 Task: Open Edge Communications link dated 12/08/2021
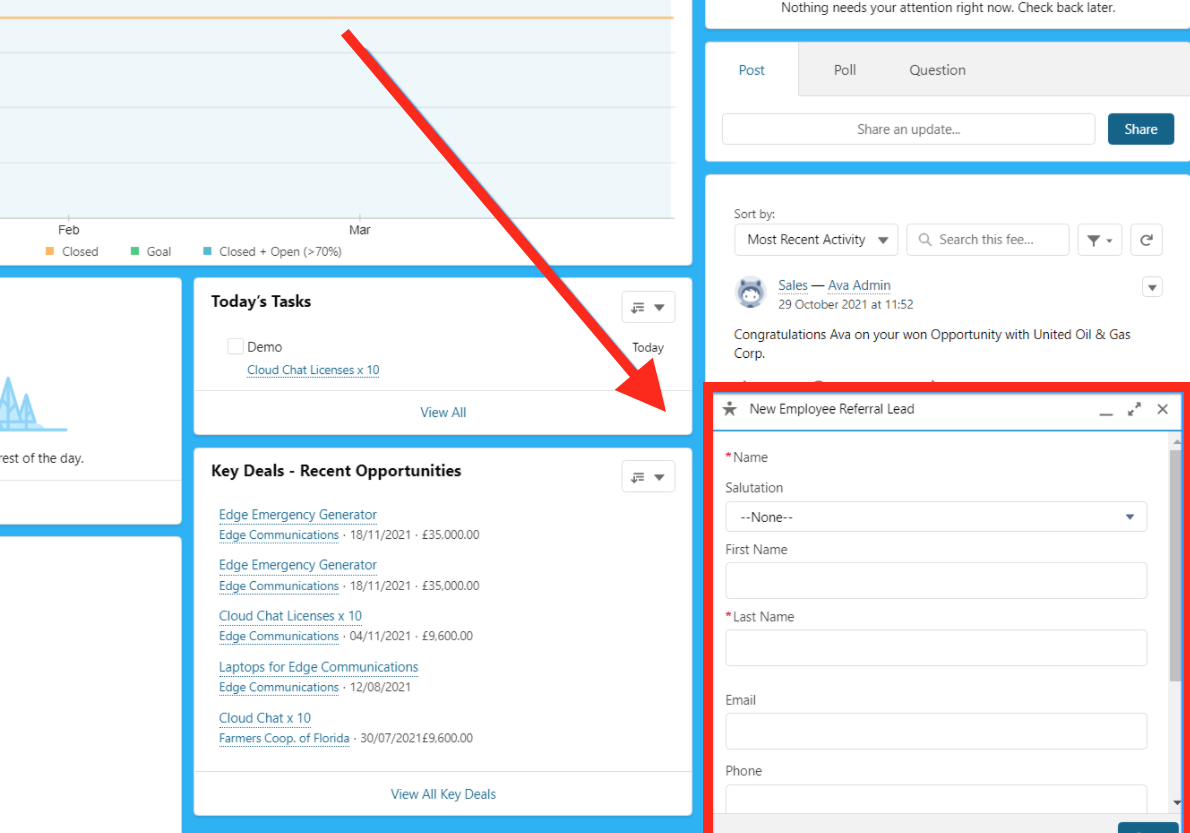coord(279,687)
